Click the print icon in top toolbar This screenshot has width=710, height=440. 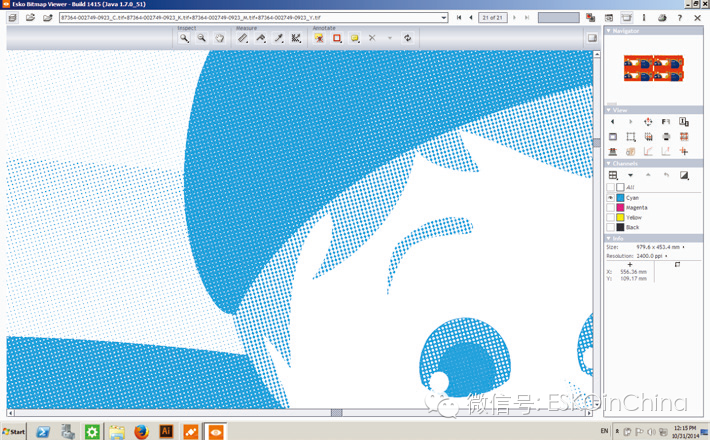click(x=662, y=18)
